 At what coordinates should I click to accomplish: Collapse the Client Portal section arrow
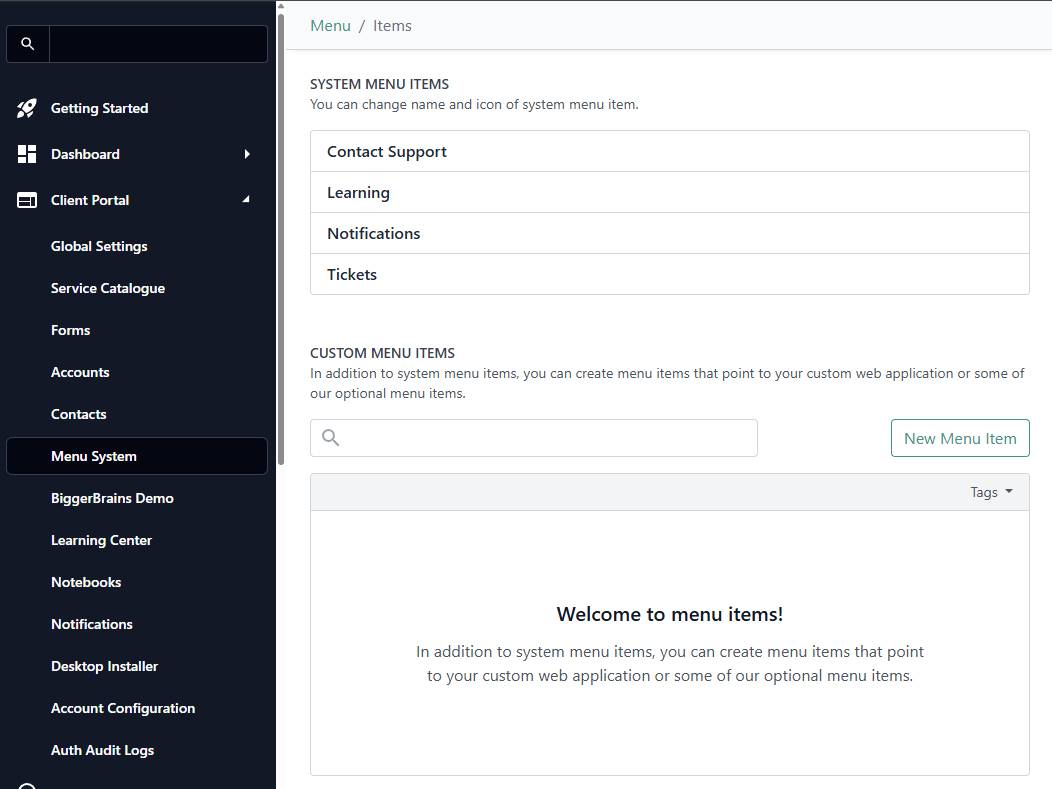[x=247, y=200]
